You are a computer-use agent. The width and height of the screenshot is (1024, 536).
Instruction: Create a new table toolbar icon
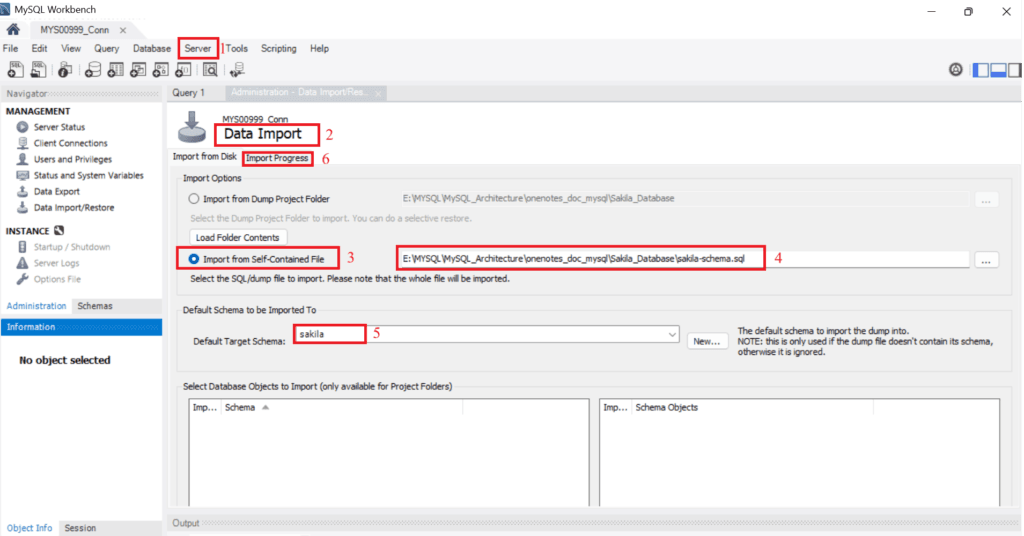pyautogui.click(x=116, y=70)
